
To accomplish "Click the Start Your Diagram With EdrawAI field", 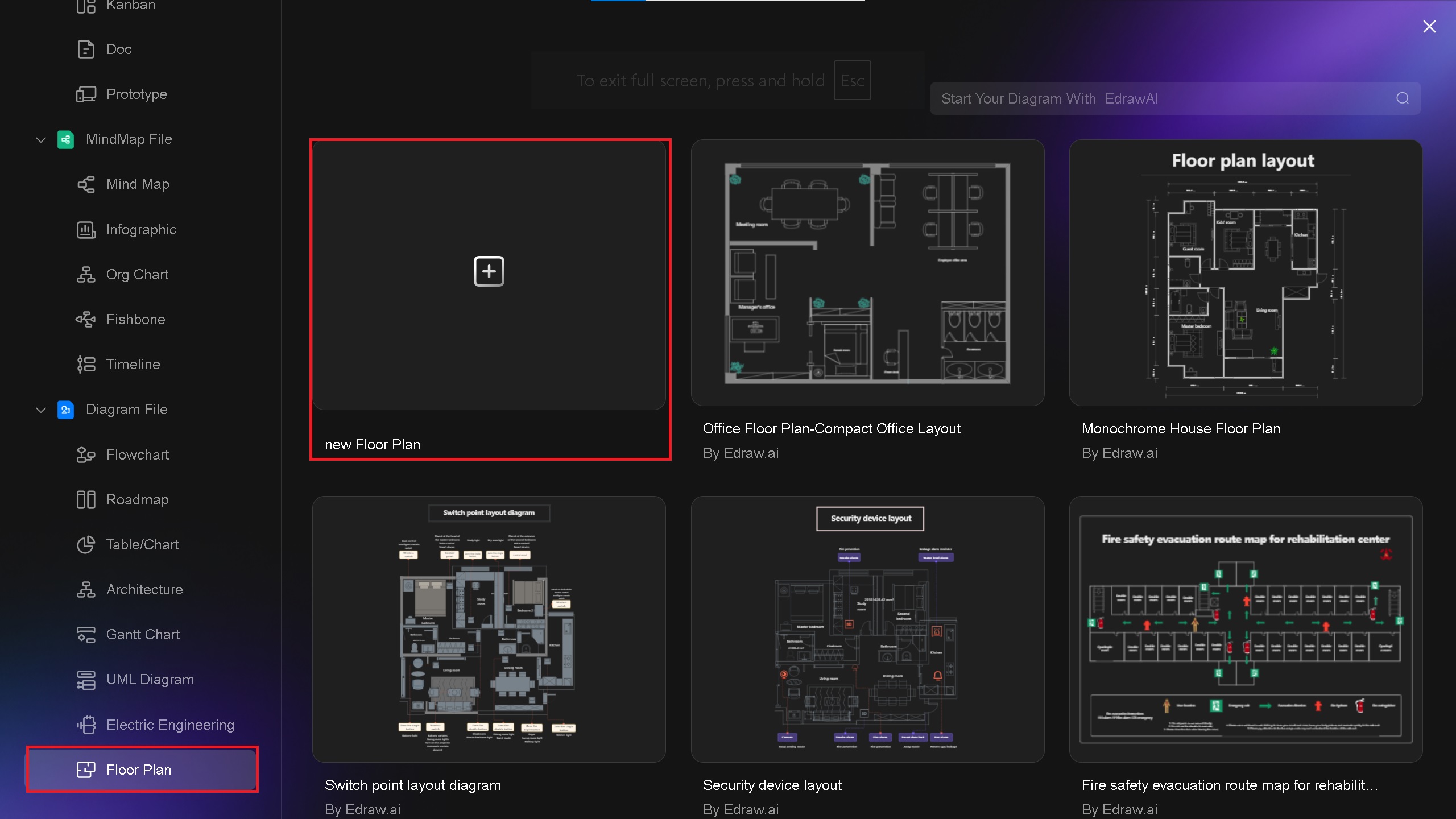I will click(x=1175, y=98).
